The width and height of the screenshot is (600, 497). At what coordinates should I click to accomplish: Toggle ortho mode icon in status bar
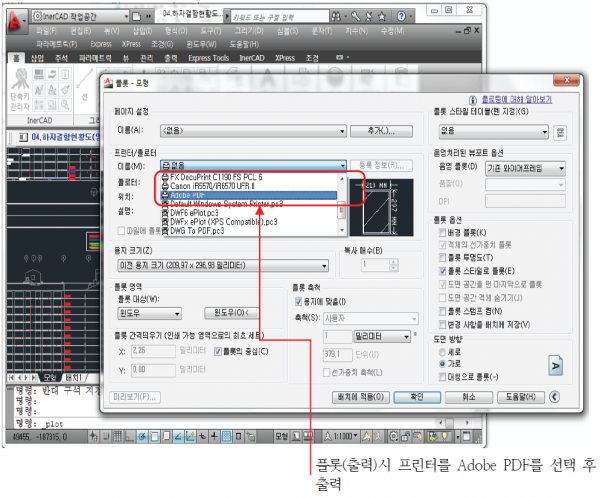(x=130, y=436)
